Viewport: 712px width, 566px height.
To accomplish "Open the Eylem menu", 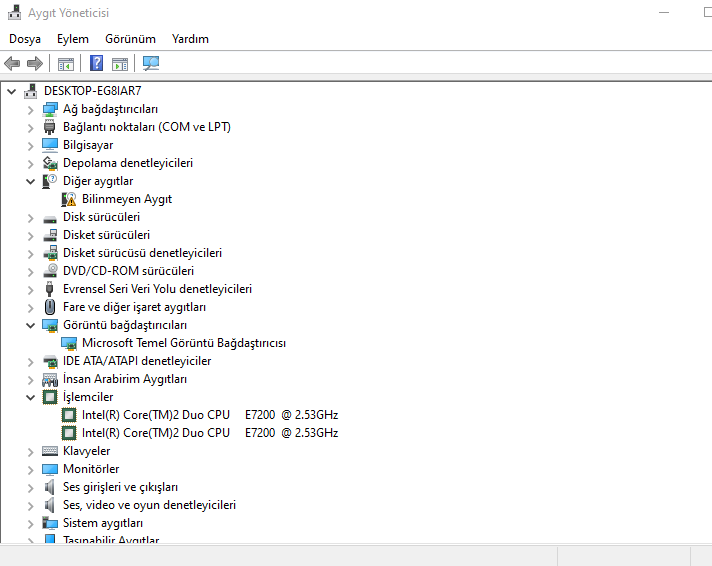I will [73, 39].
